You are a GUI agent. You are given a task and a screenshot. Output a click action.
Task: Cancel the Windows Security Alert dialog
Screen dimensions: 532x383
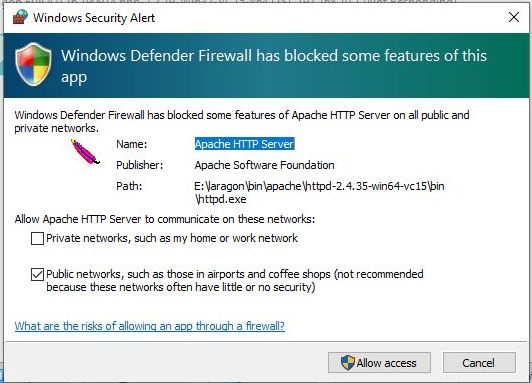click(479, 363)
